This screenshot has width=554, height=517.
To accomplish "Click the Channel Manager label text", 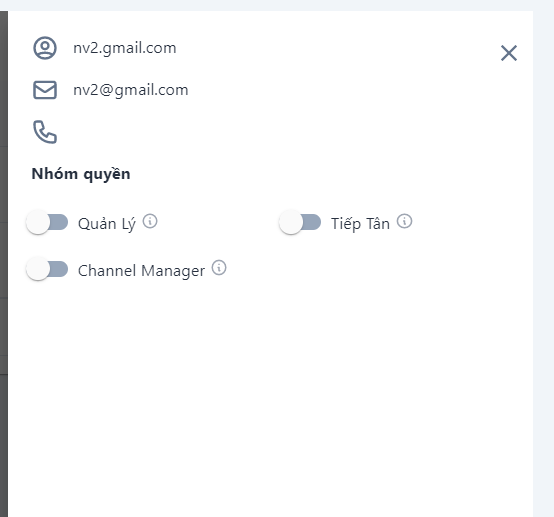I will [x=141, y=271].
